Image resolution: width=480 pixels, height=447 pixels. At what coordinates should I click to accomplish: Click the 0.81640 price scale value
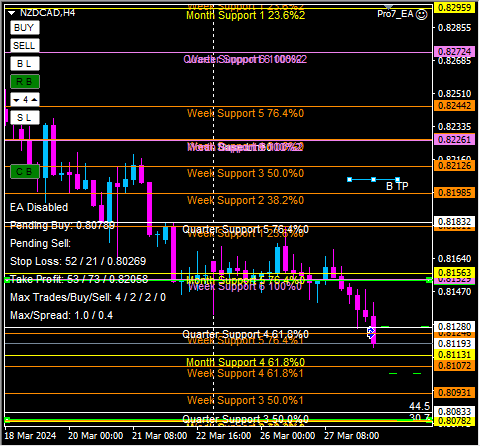455,259
